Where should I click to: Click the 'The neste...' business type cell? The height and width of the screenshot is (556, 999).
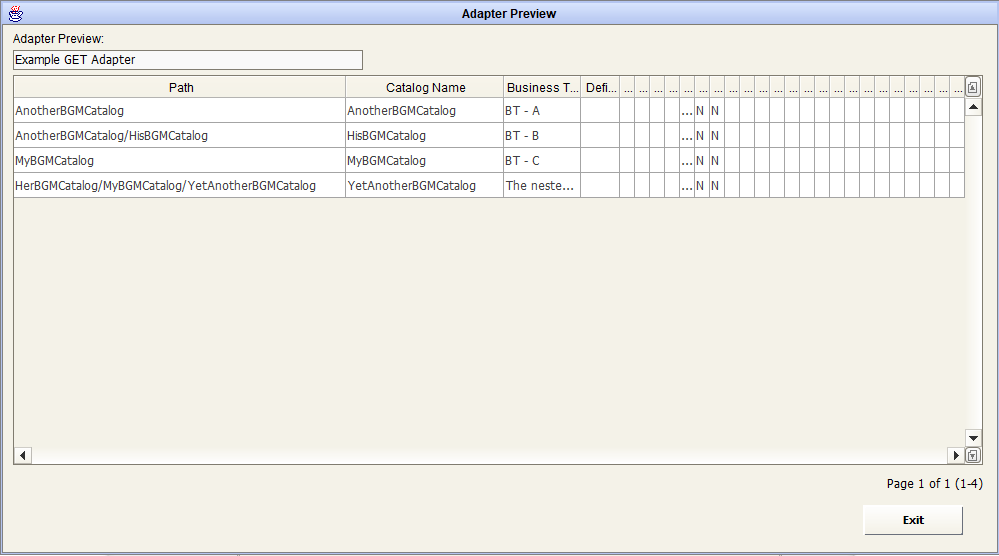[542, 185]
